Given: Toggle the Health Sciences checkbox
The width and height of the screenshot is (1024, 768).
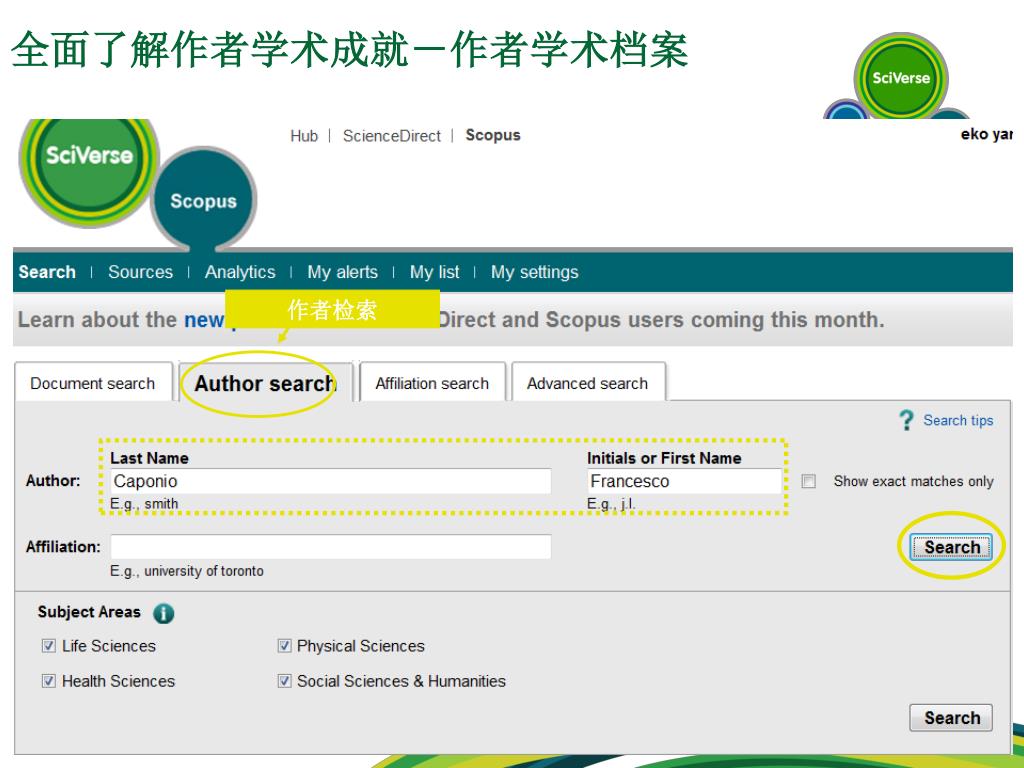Looking at the screenshot, I should [x=49, y=681].
